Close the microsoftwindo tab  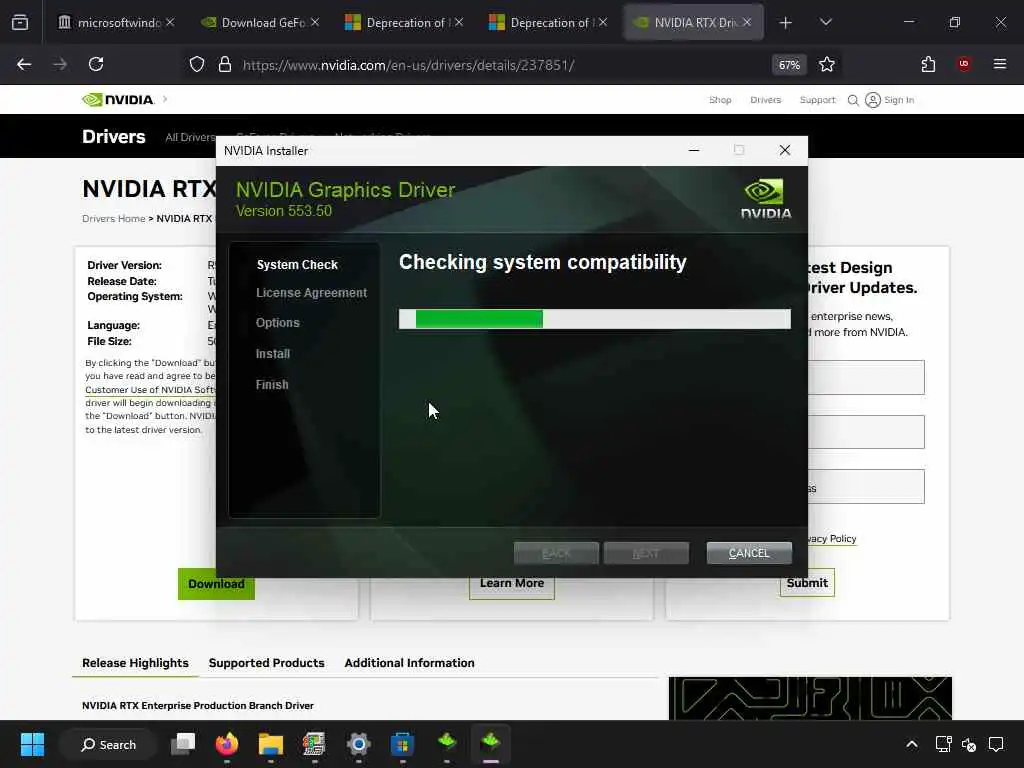pos(170,22)
